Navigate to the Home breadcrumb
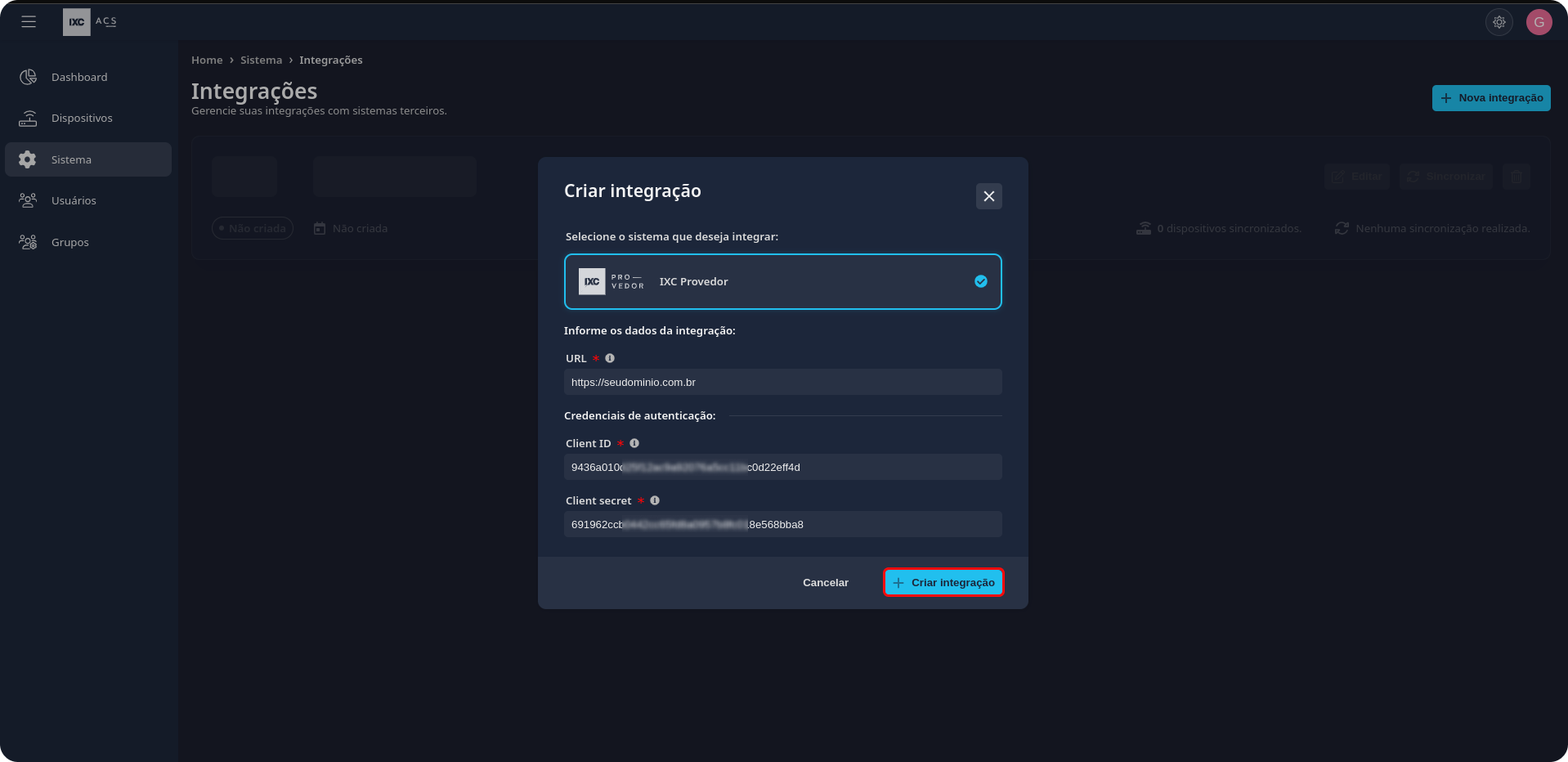Viewport: 1568px width, 762px height. pos(207,61)
